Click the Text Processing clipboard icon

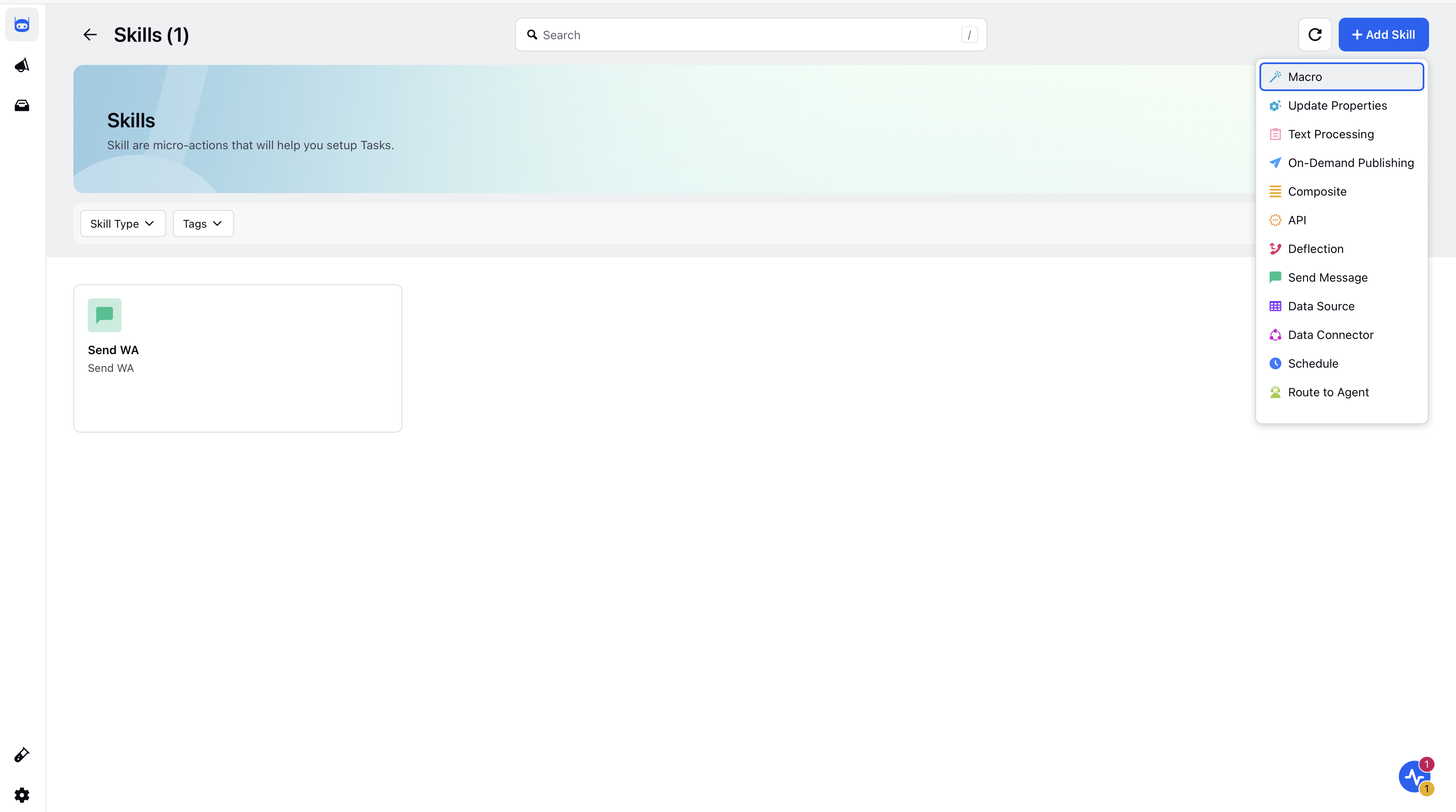click(1275, 134)
